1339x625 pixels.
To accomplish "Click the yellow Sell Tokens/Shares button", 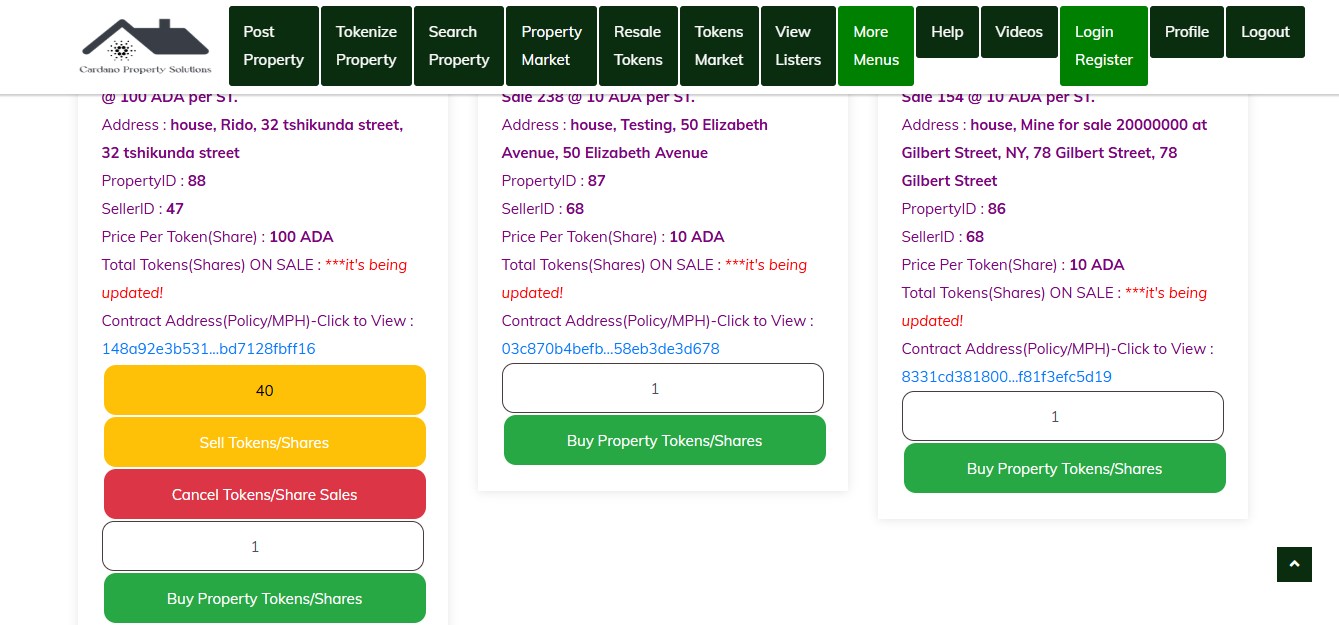I will (x=264, y=442).
